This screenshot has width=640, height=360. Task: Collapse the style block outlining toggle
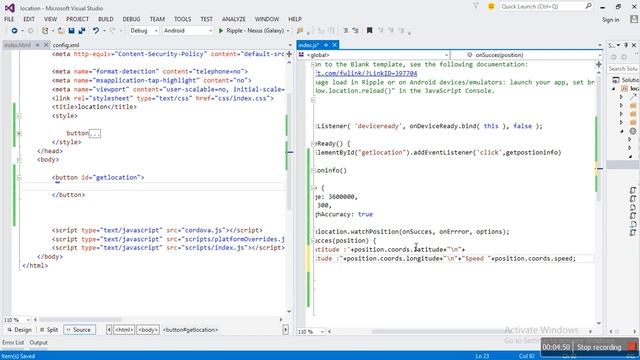click(x=19, y=116)
